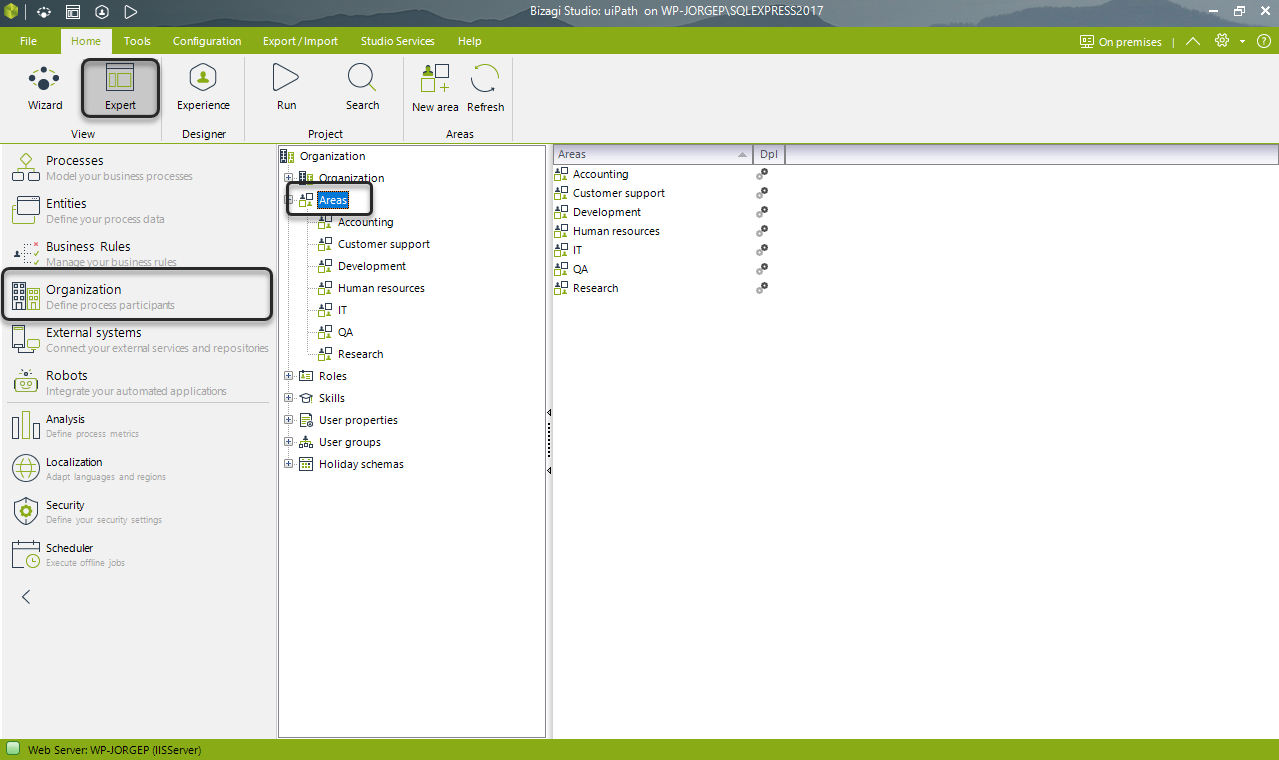The height and width of the screenshot is (760, 1279).
Task: Open the Localization module
Action: pyautogui.click(x=137, y=468)
